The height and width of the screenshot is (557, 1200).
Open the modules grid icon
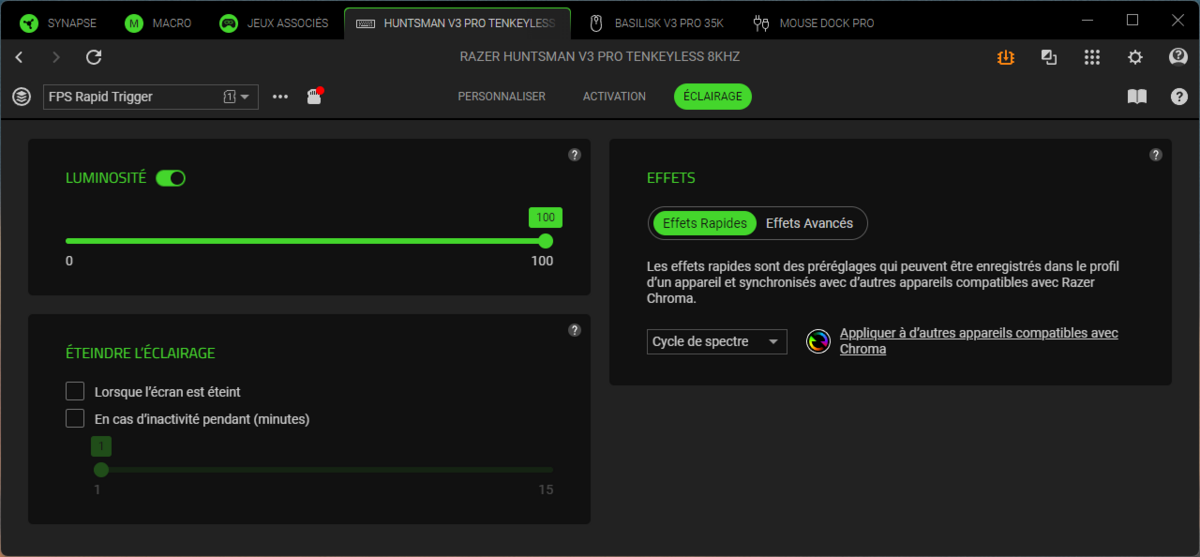pos(1092,57)
